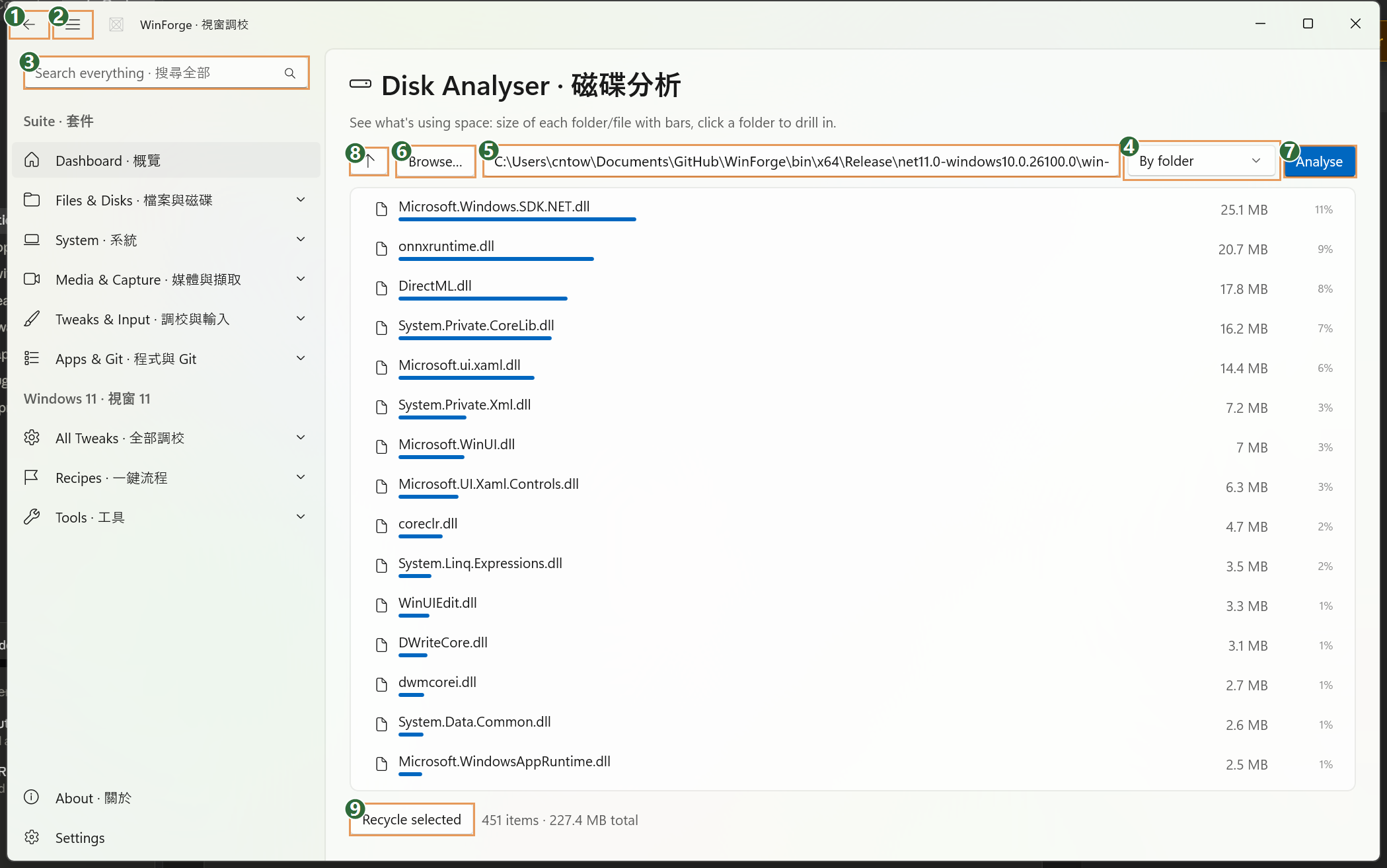The width and height of the screenshot is (1387, 868).
Task: Click the Browse... button
Action: pyautogui.click(x=435, y=161)
